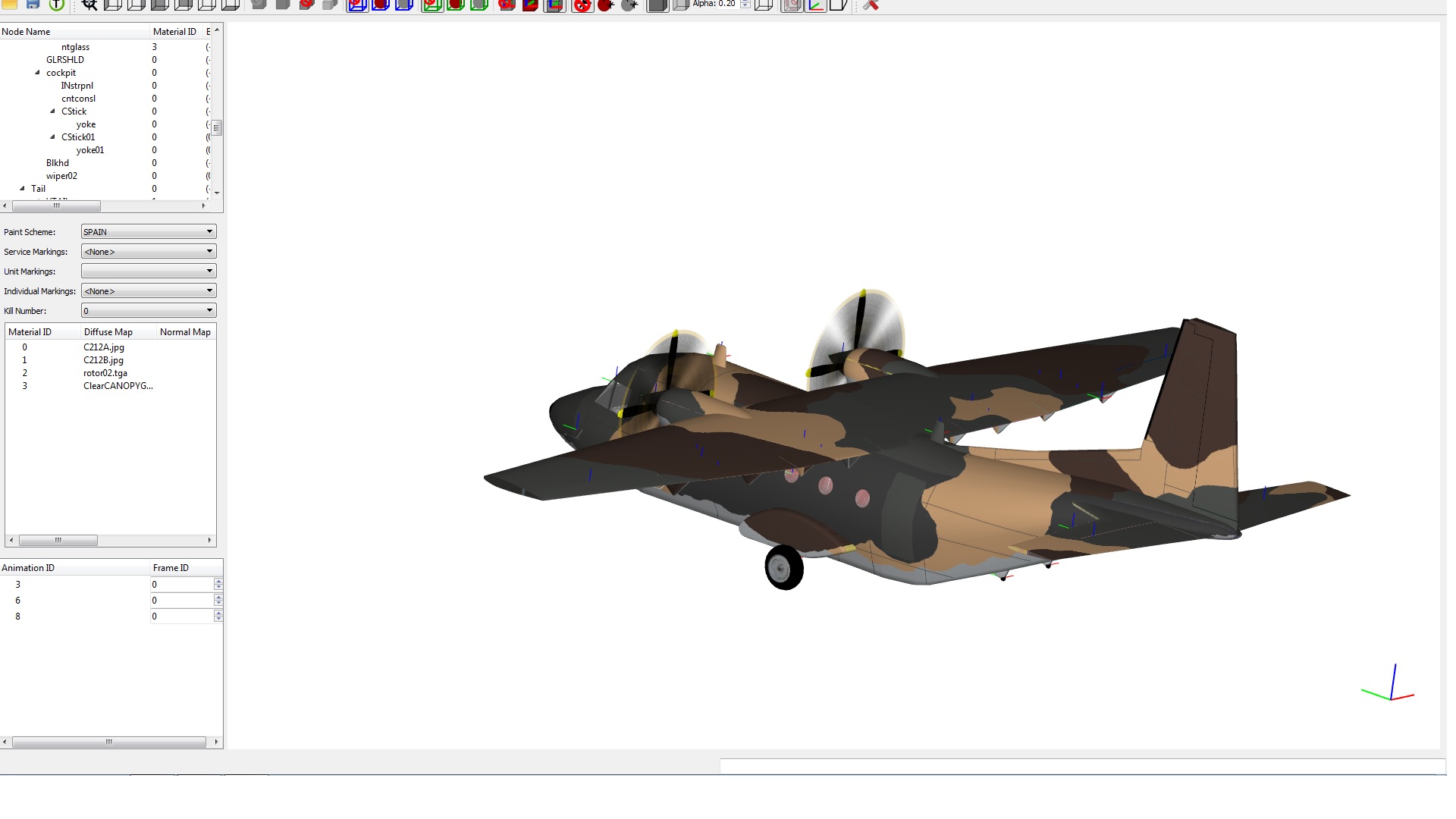Collapse the CStick01 tree node

[52, 137]
